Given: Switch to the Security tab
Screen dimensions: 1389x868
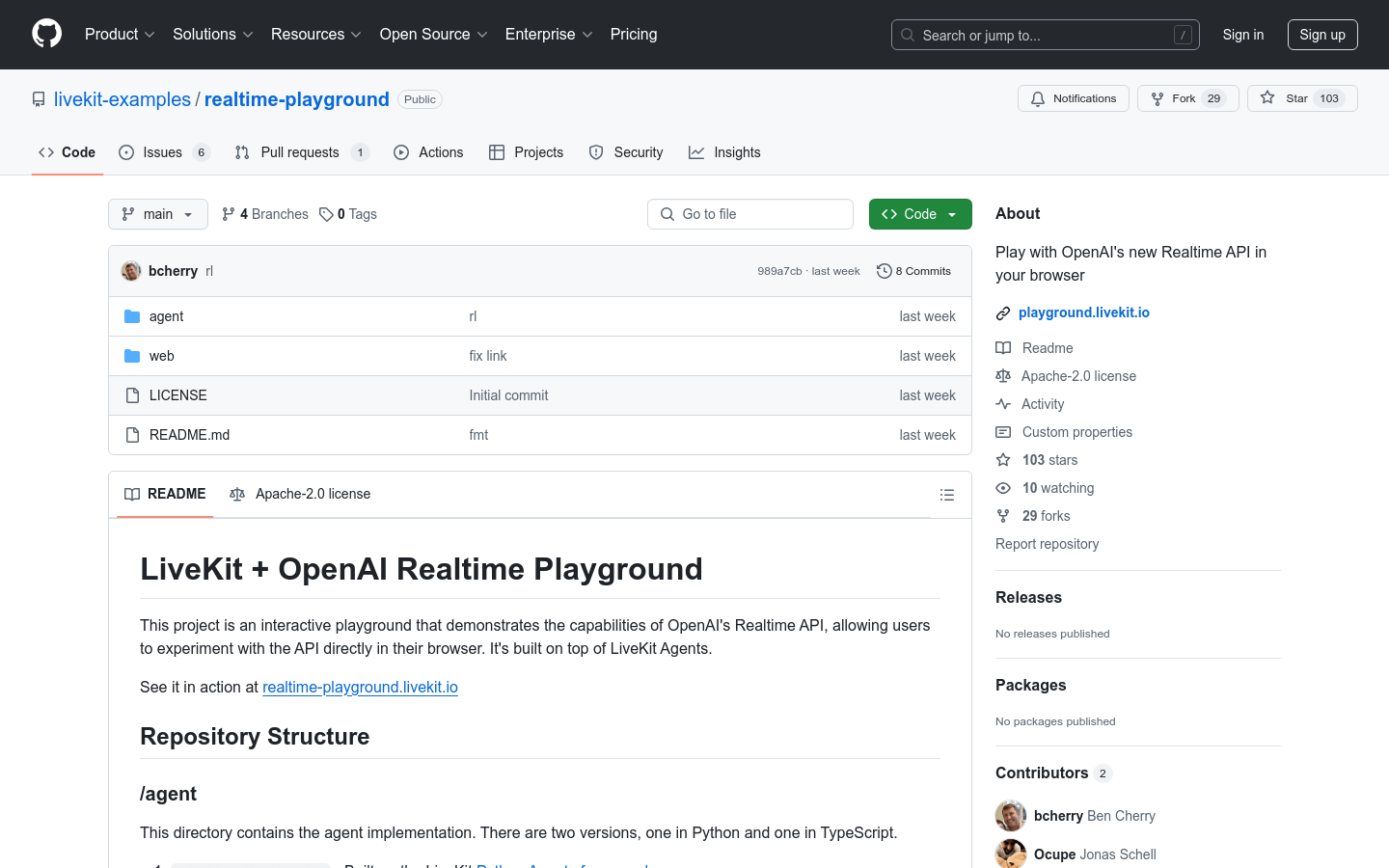Looking at the screenshot, I should 626,152.
